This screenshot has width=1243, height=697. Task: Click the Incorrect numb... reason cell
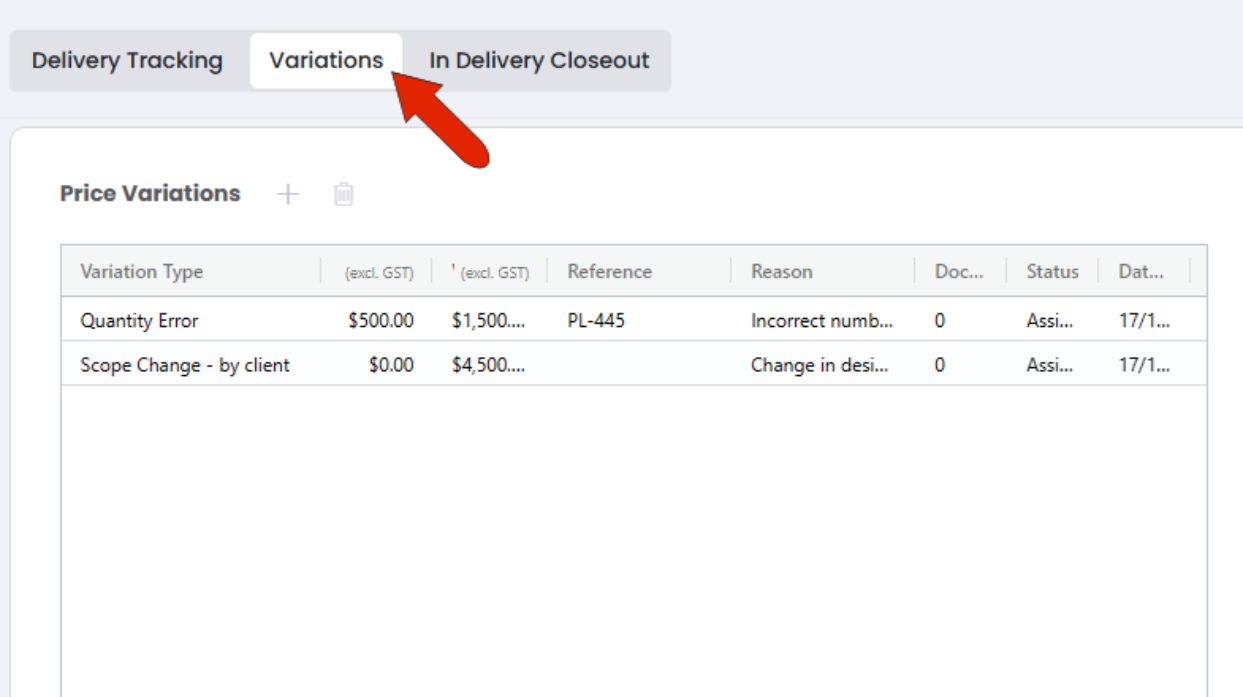pyautogui.click(x=823, y=319)
